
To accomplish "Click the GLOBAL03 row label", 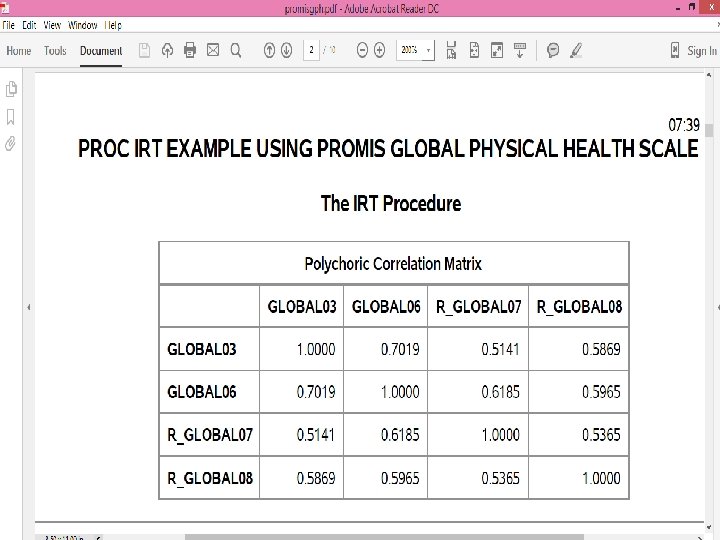I will 202,349.
